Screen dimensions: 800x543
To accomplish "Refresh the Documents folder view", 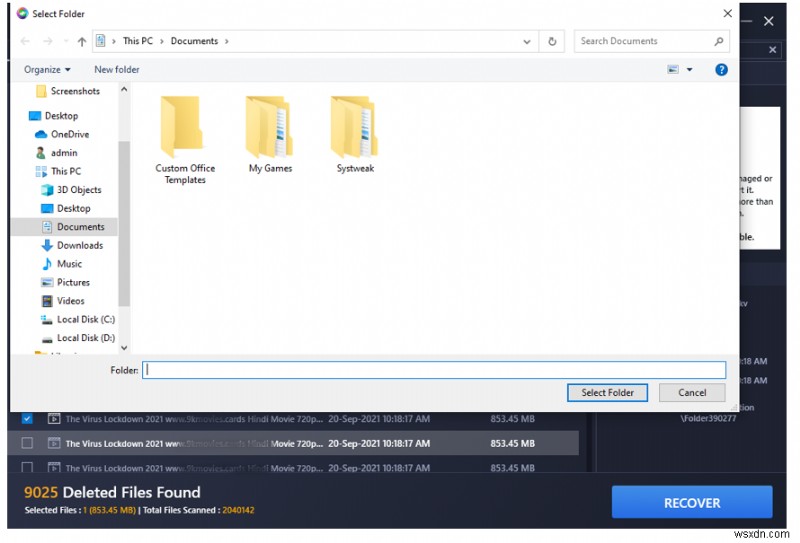I will (552, 41).
